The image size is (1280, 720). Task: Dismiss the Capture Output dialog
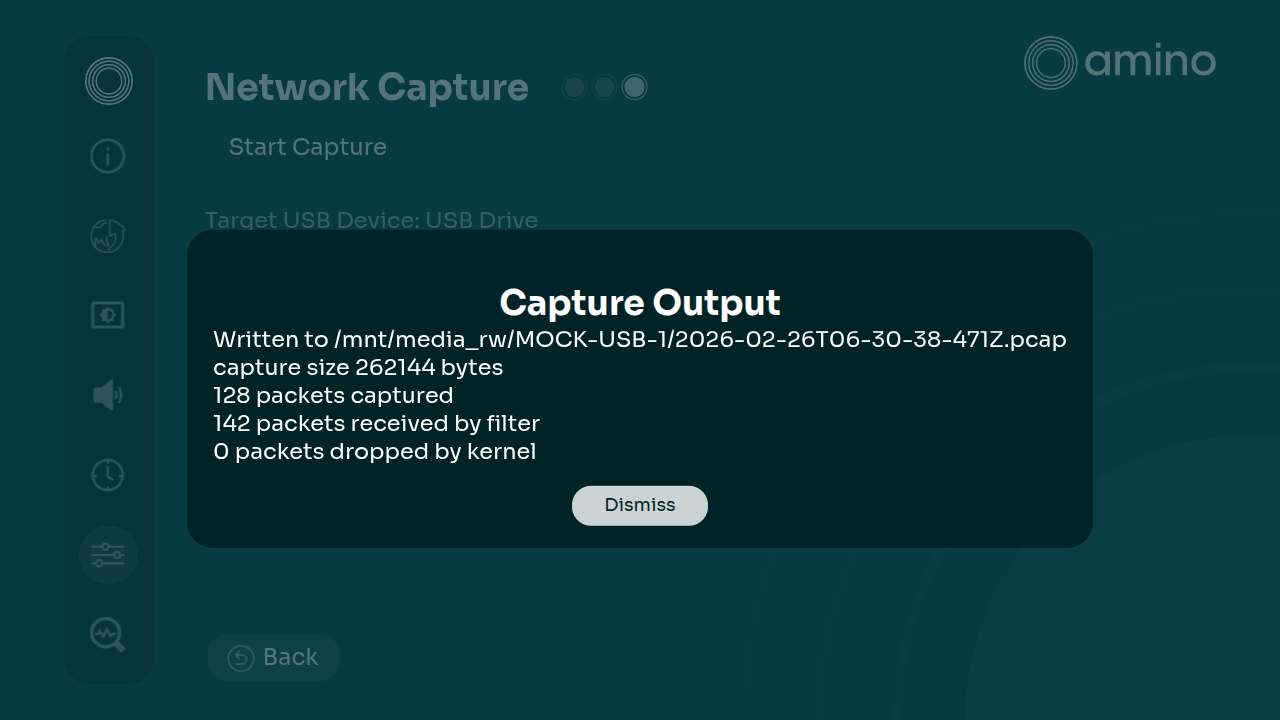pos(640,506)
